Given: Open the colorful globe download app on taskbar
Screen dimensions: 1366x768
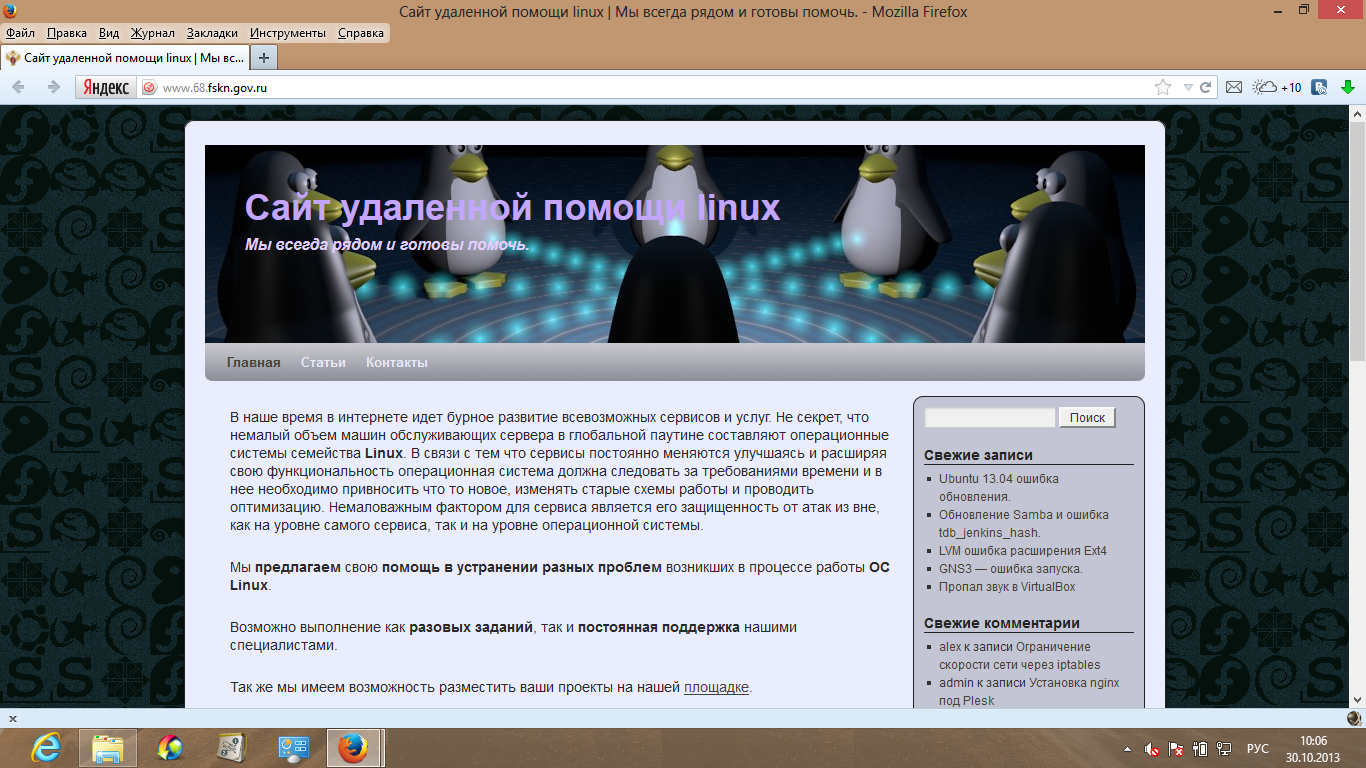Looking at the screenshot, I should coord(170,748).
